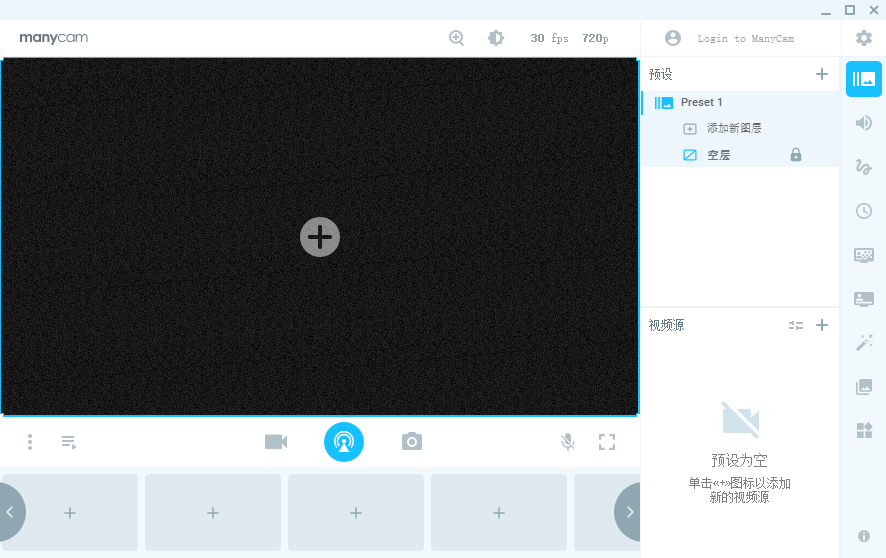This screenshot has height=558, width=886.
Task: Click the crossed-out camera empty-preset icon
Action: click(x=740, y=420)
